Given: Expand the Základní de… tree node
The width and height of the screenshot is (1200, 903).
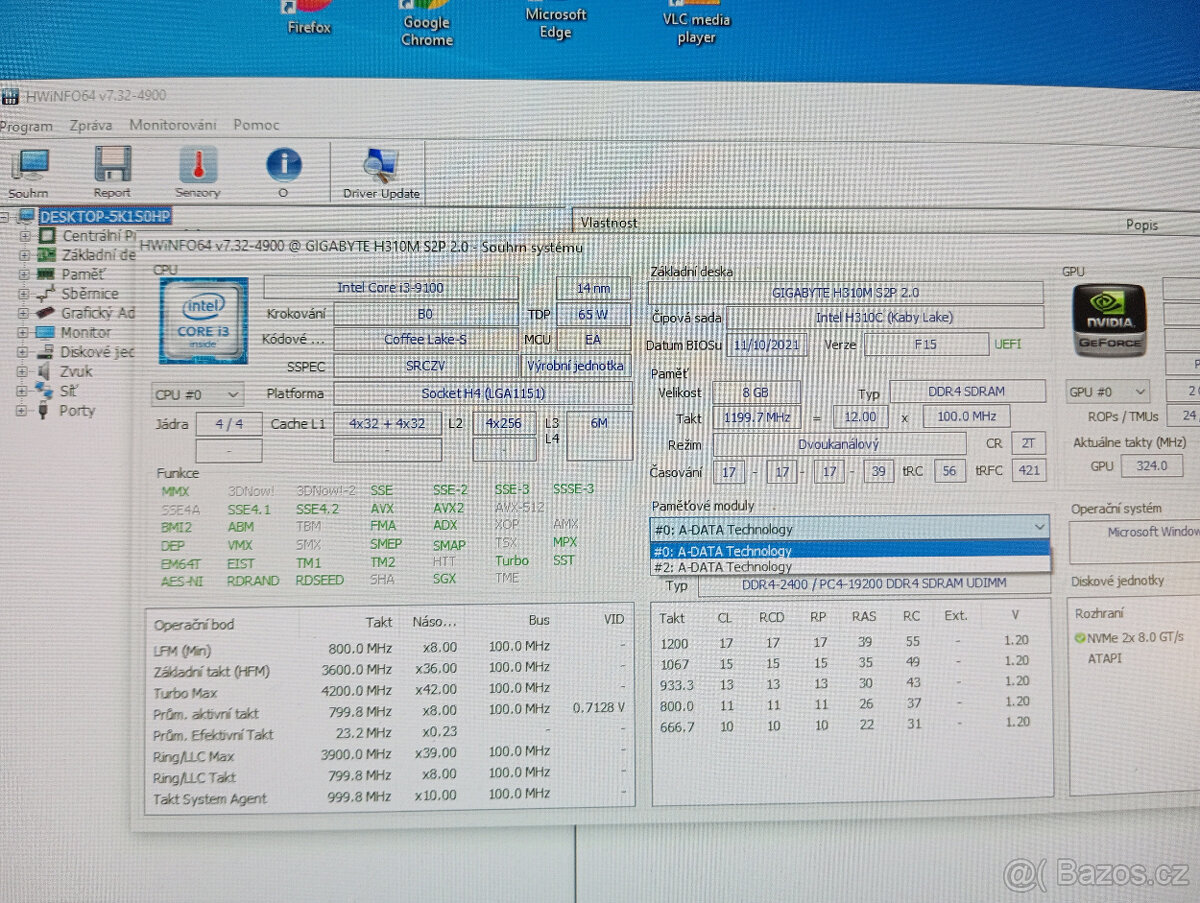Looking at the screenshot, I should (25, 256).
